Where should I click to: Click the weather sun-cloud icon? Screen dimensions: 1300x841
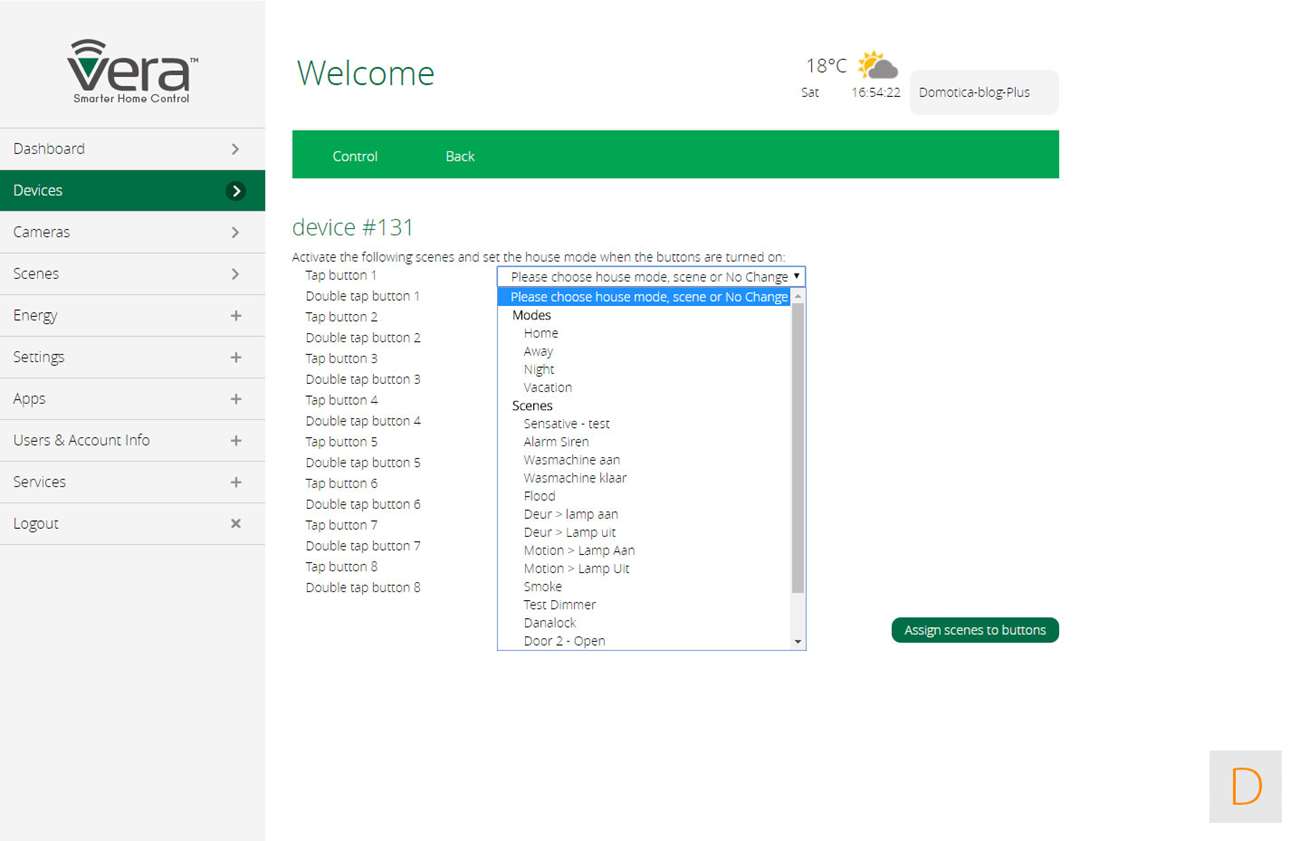(x=877, y=66)
